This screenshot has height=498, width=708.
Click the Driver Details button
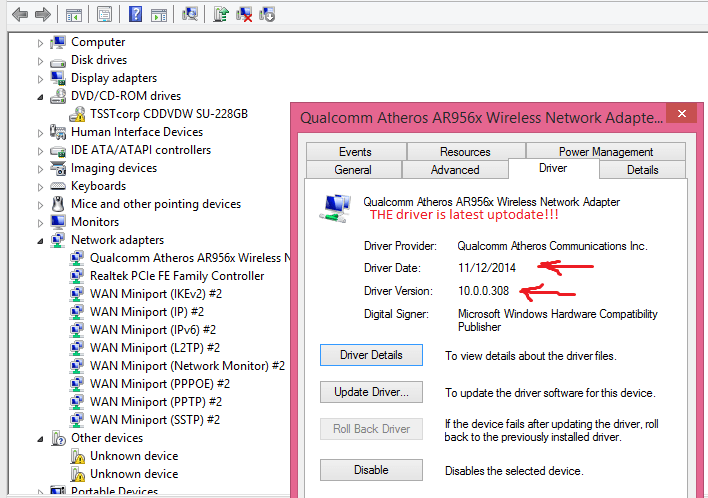click(371, 355)
